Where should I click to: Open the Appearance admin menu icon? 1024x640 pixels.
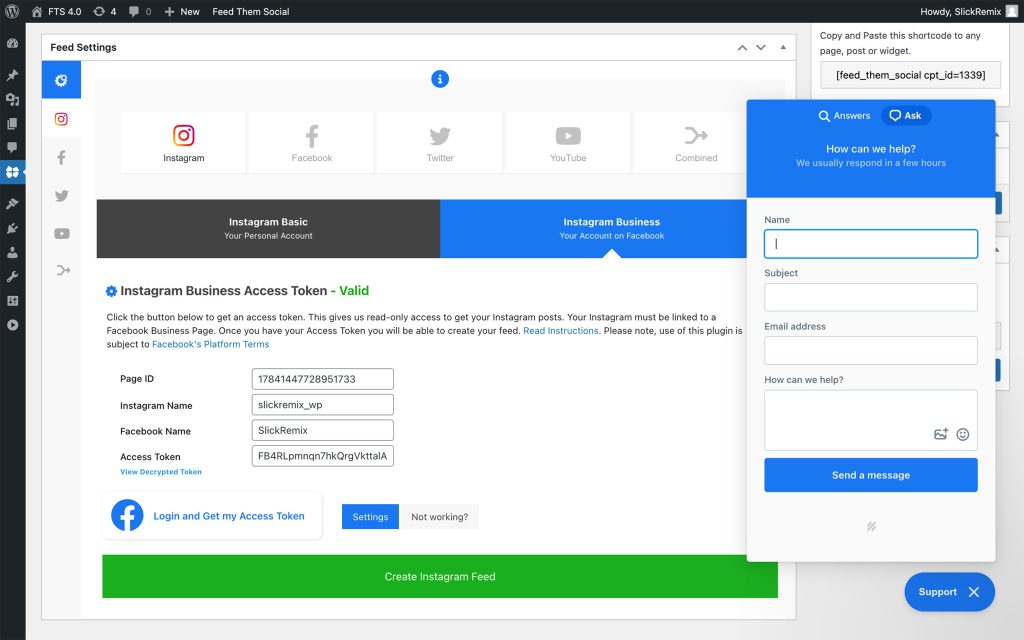pyautogui.click(x=12, y=204)
